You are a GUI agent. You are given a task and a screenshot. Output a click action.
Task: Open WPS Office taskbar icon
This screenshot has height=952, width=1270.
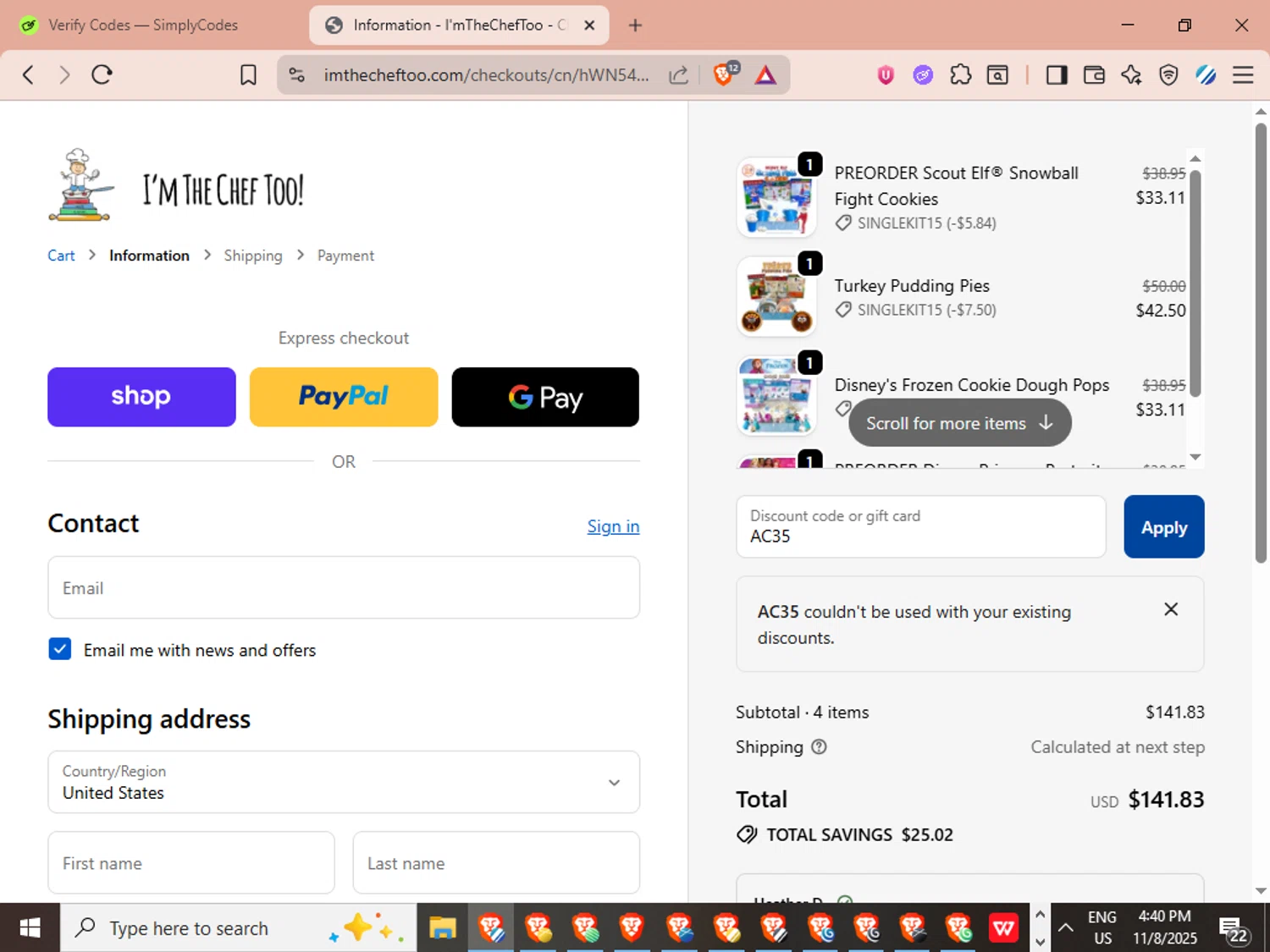(1004, 928)
